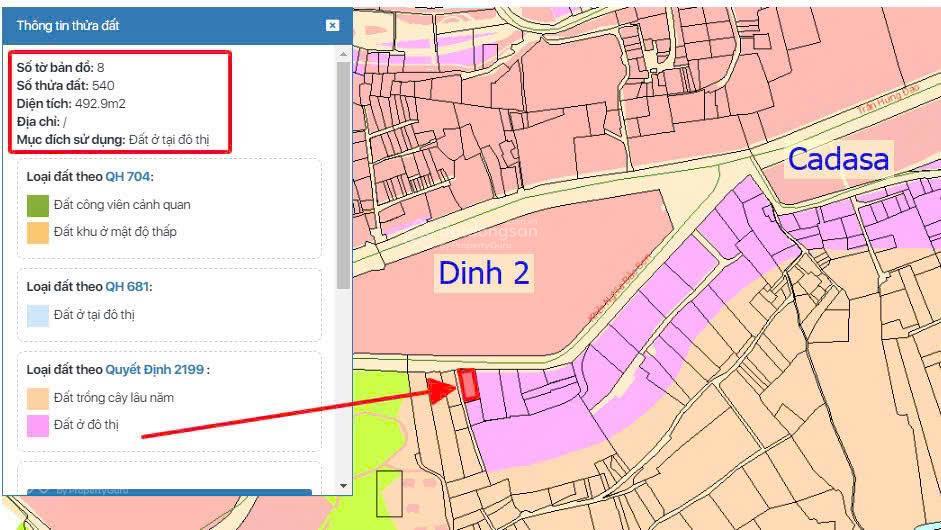Click the Đất khu ở mật độ thấp label

click(x=115, y=232)
